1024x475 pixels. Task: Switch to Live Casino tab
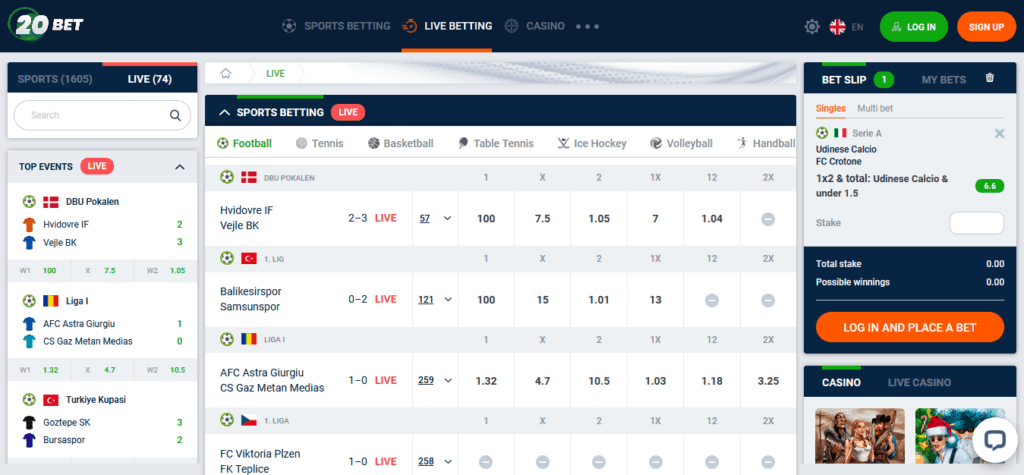920,382
